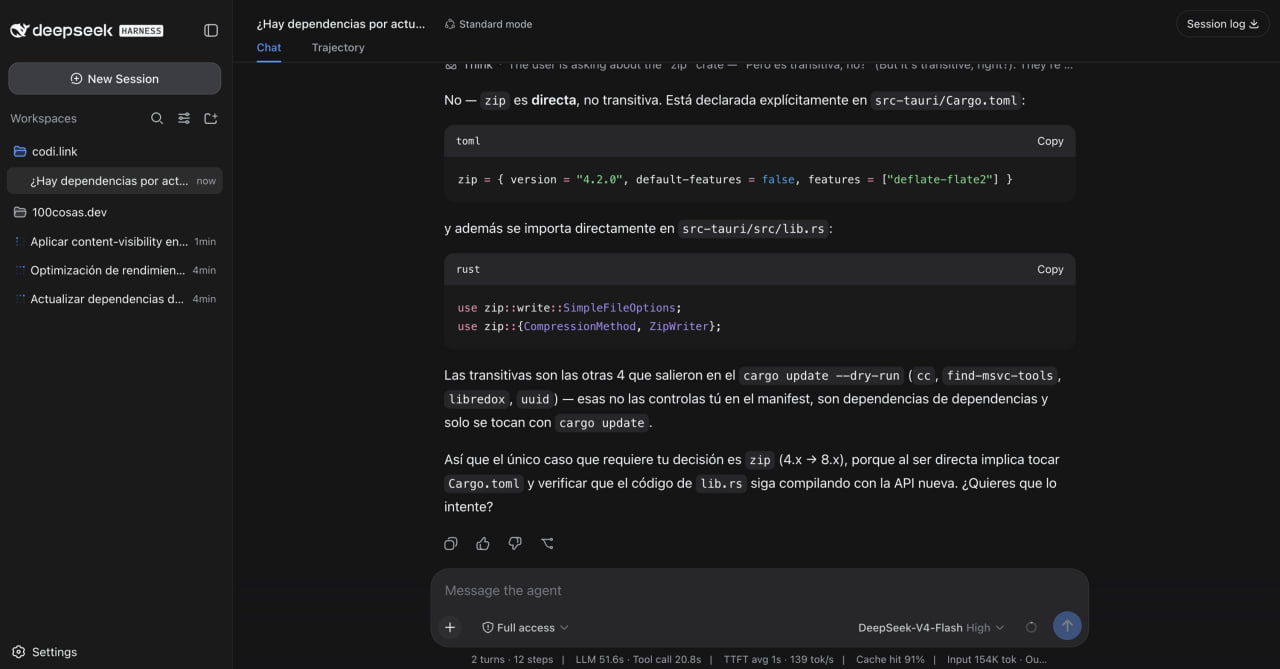Open the 100cosas.dev workspace folder
Image resolution: width=1280 pixels, height=669 pixels.
[x=115, y=212]
